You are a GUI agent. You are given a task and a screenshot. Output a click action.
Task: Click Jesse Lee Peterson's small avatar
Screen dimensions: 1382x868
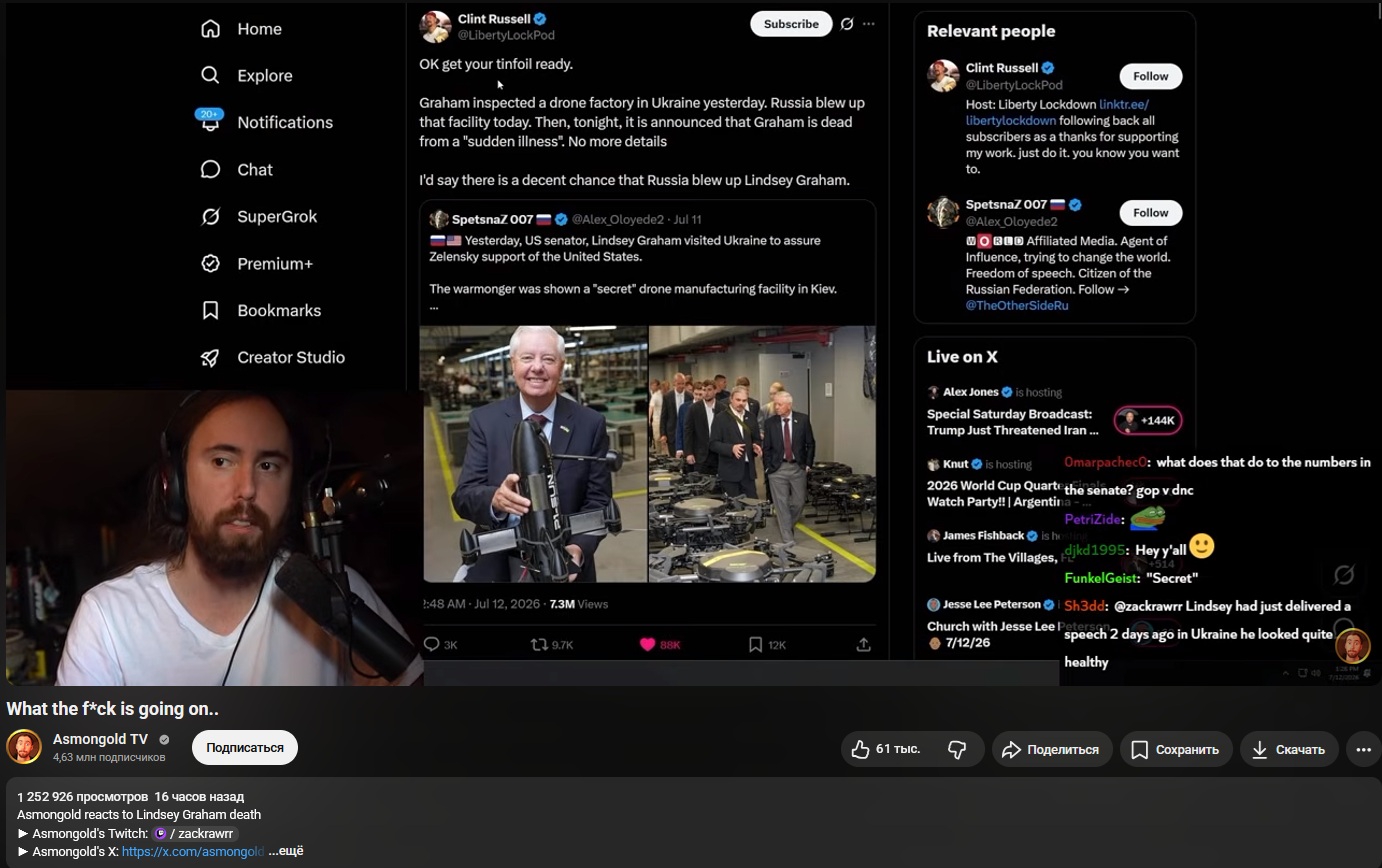933,604
